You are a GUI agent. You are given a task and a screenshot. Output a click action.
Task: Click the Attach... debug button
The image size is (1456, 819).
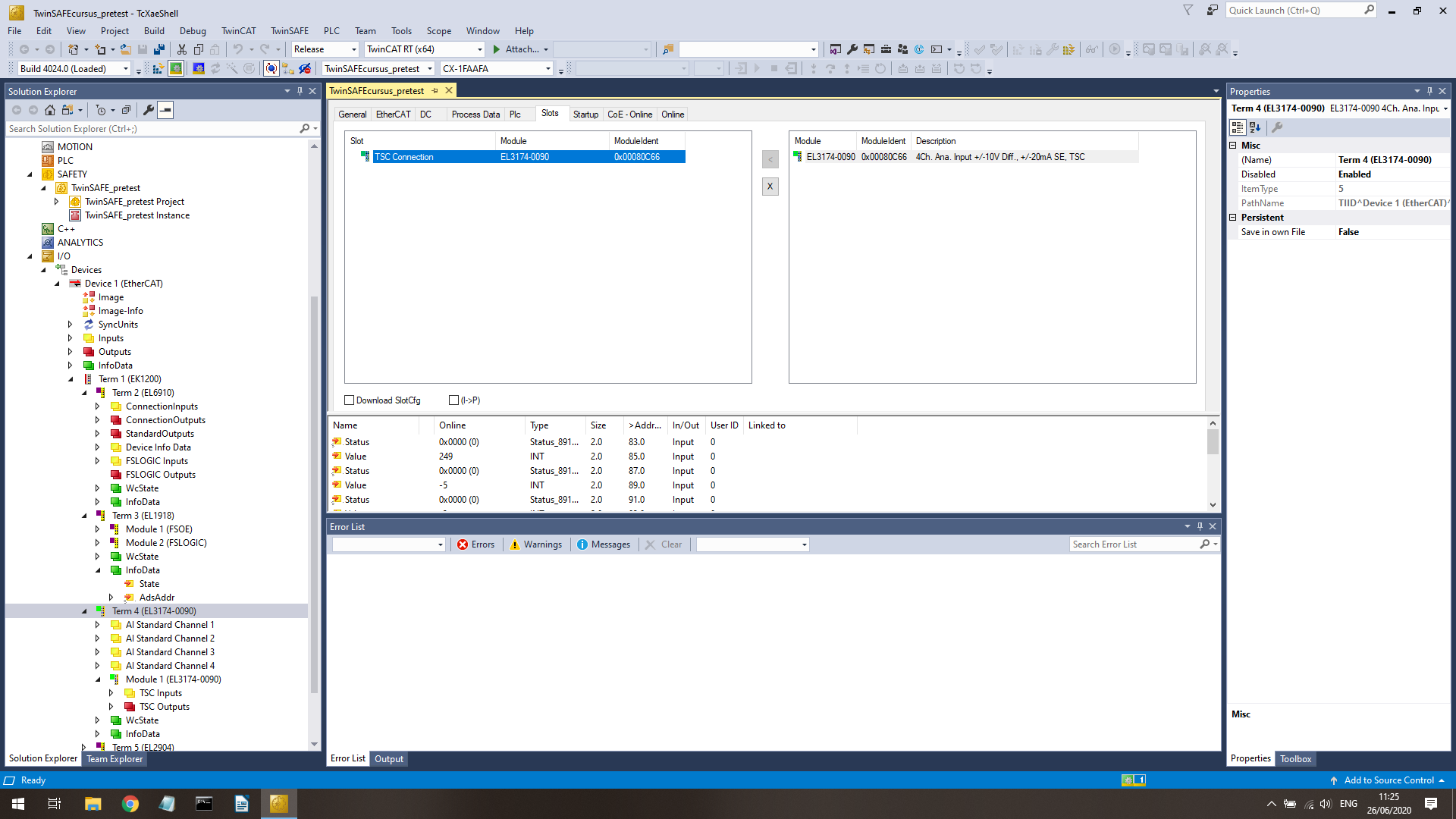520,49
